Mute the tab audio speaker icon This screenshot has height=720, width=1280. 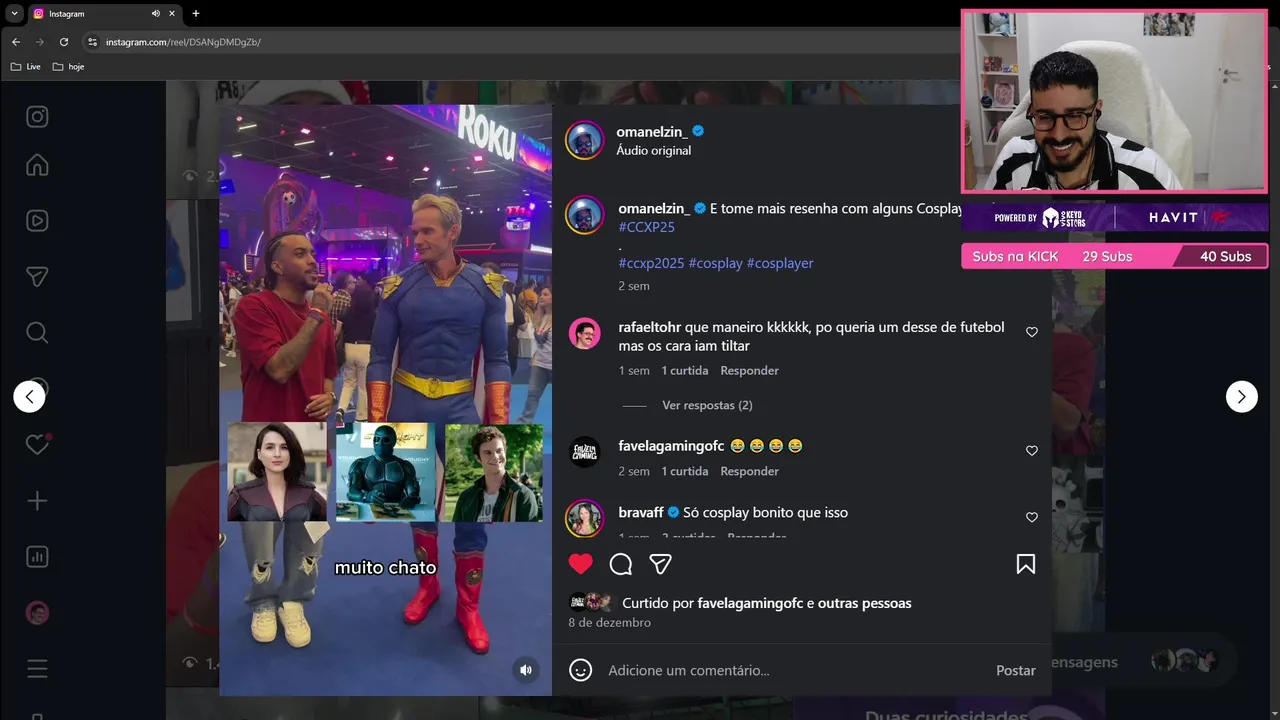(156, 14)
